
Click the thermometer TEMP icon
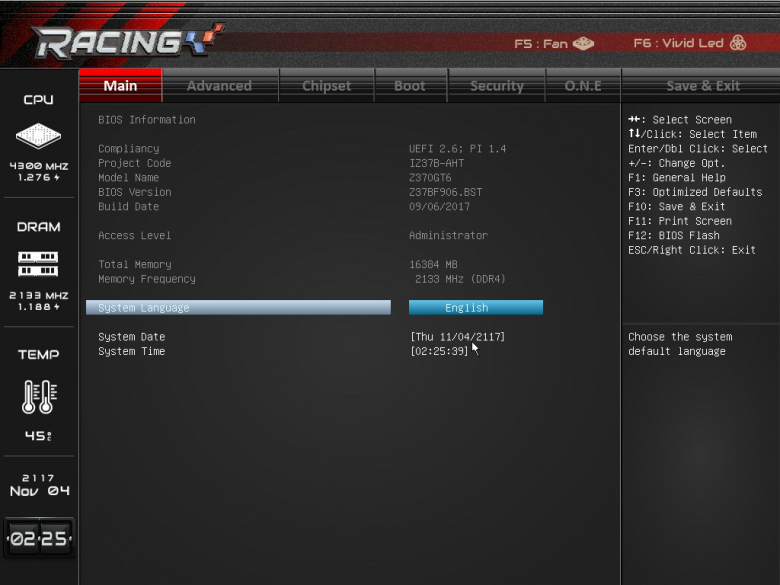[39, 396]
